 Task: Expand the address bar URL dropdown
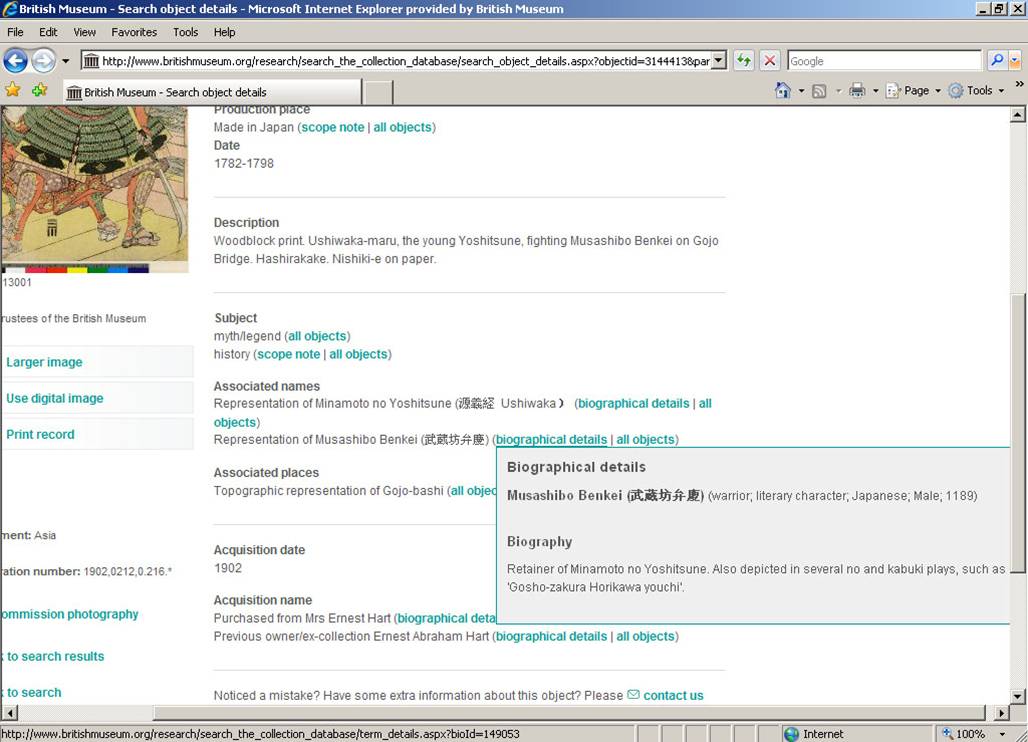(718, 61)
